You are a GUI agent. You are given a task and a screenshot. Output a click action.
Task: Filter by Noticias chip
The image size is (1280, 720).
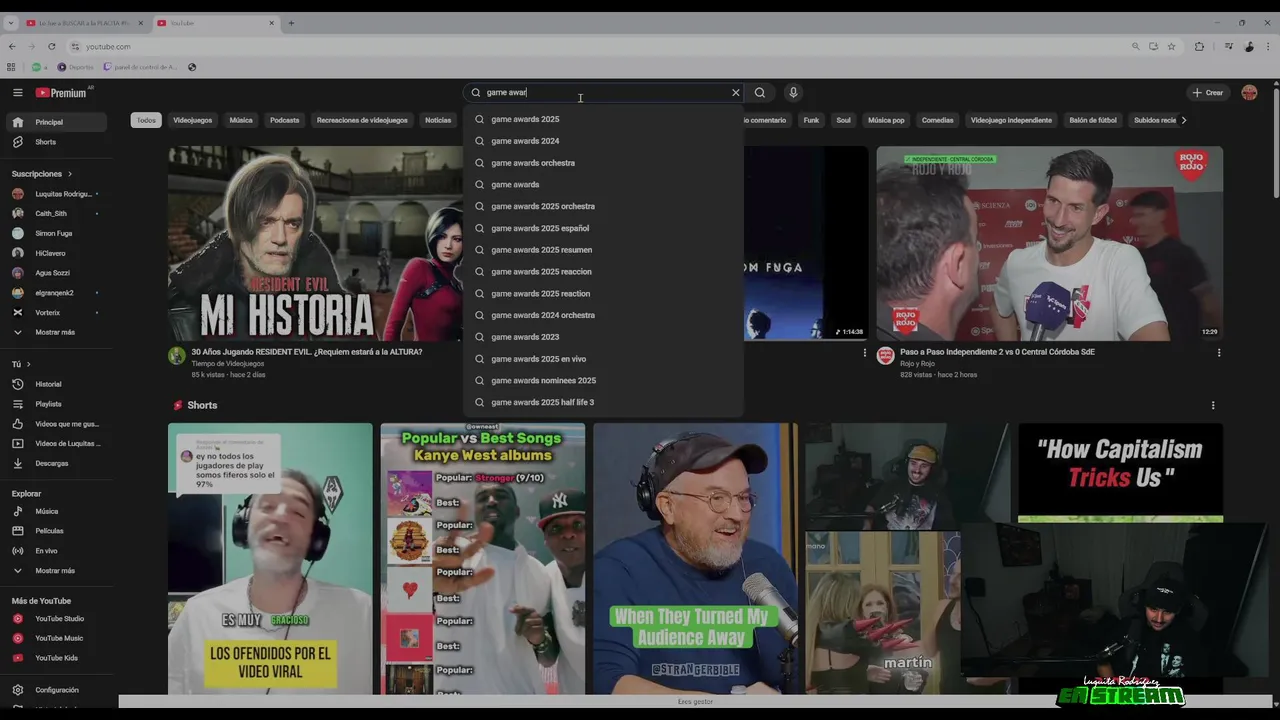438,120
